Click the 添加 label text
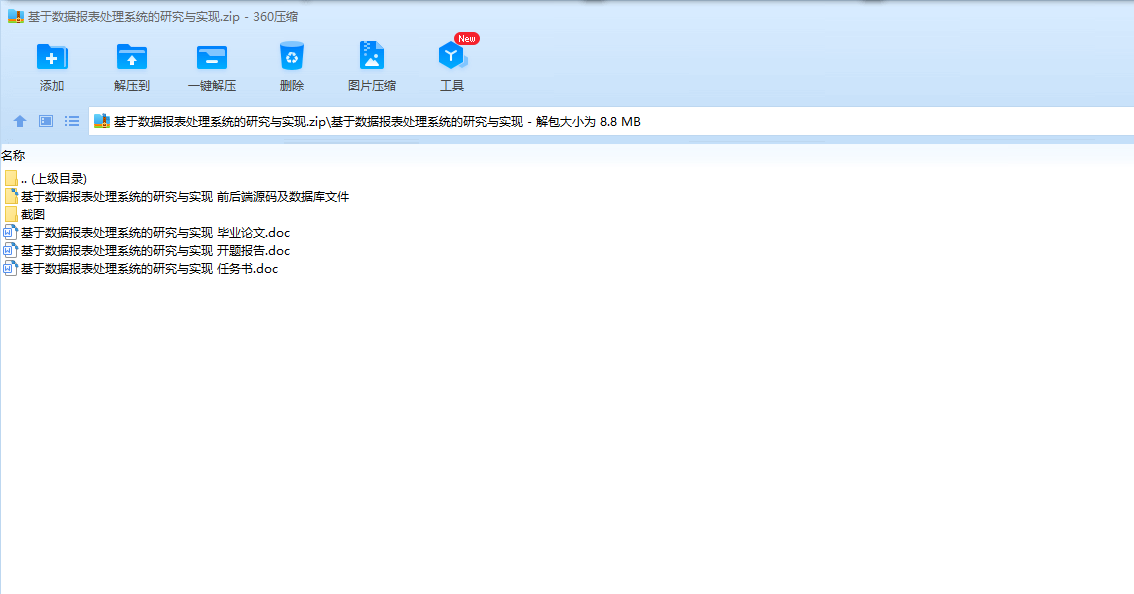1134x594 pixels. (51, 85)
